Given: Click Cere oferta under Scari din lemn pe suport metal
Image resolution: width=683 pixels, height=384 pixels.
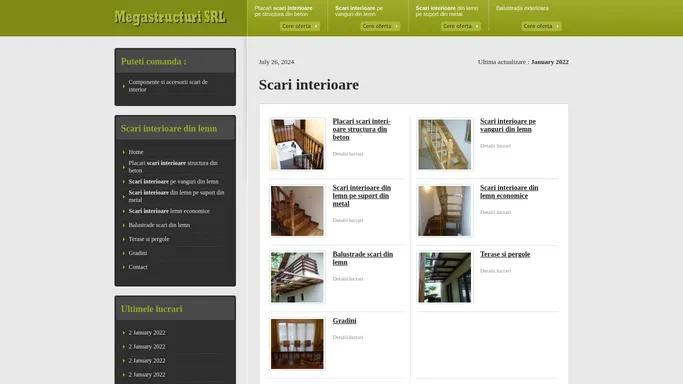Looking at the screenshot, I should 461,26.
